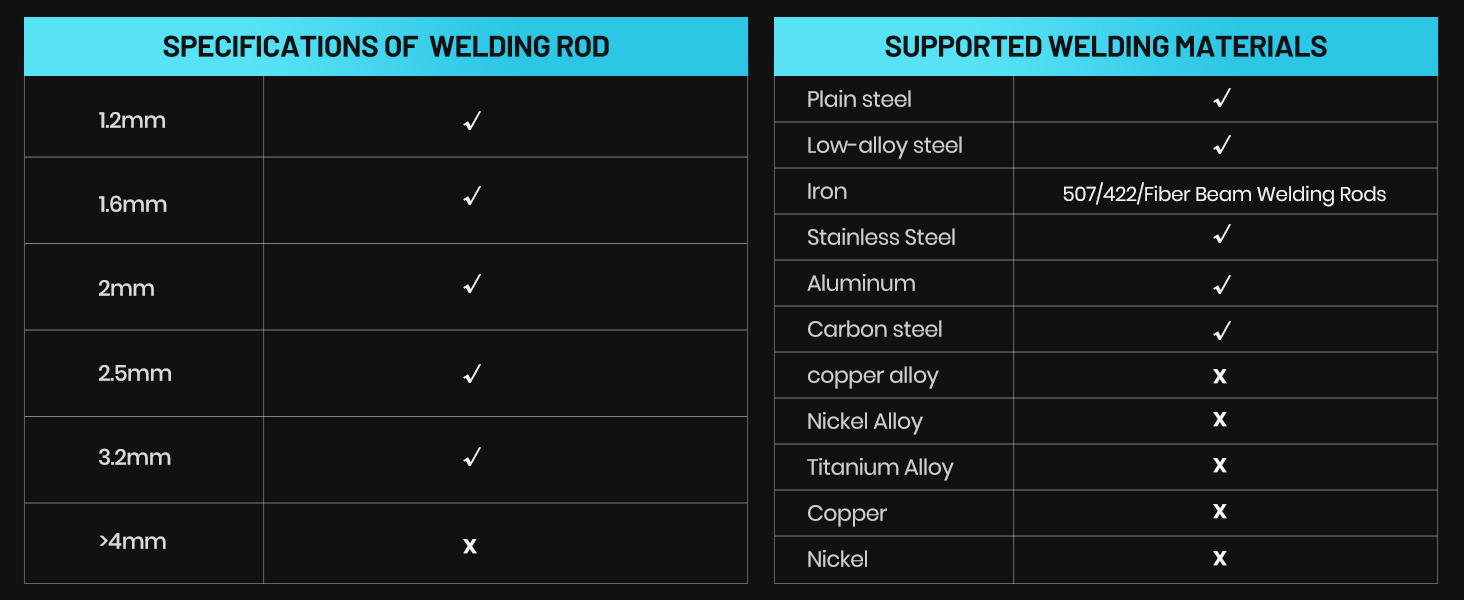Click the Titanium Alloy X mark
The image size is (1464, 600).
1220,466
